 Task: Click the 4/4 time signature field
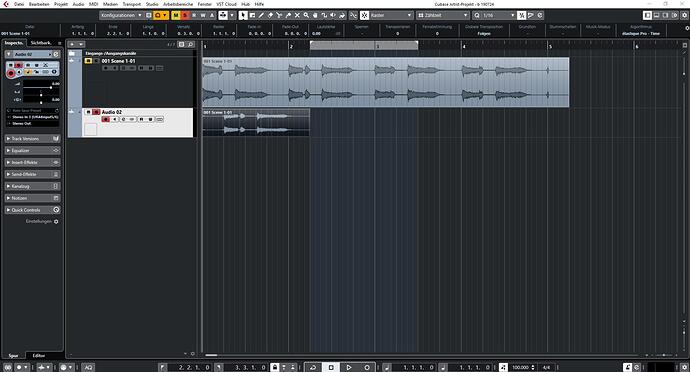[546, 367]
